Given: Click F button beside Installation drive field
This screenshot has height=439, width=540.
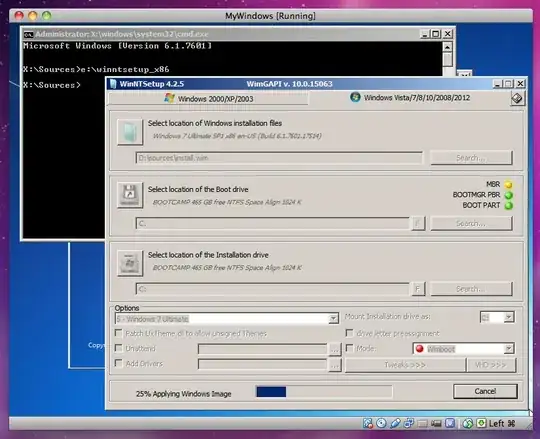Looking at the screenshot, I should (x=418, y=289).
